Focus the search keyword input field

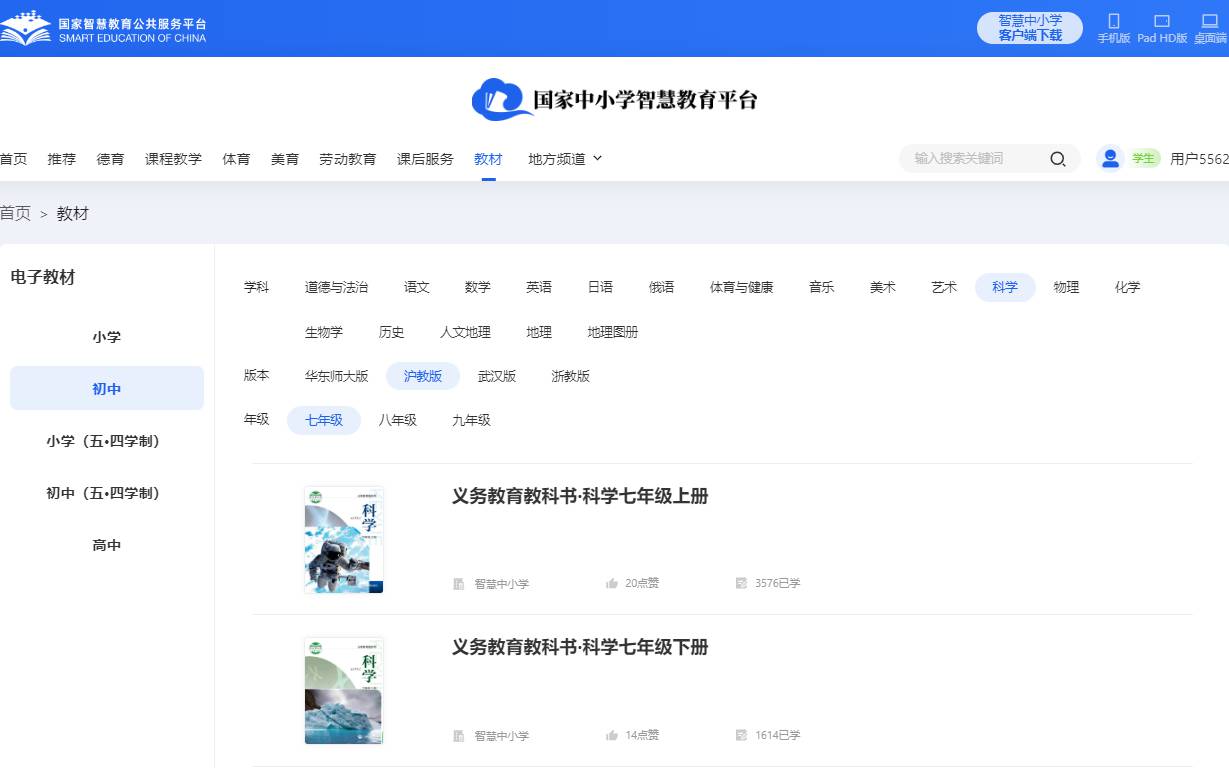pos(975,158)
